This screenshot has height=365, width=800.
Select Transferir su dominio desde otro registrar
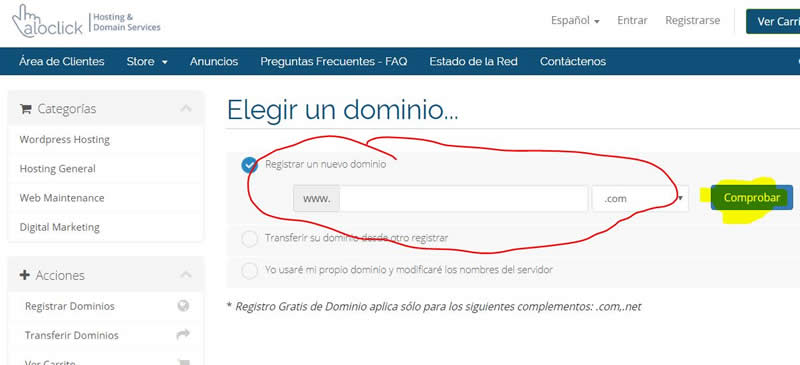point(249,238)
